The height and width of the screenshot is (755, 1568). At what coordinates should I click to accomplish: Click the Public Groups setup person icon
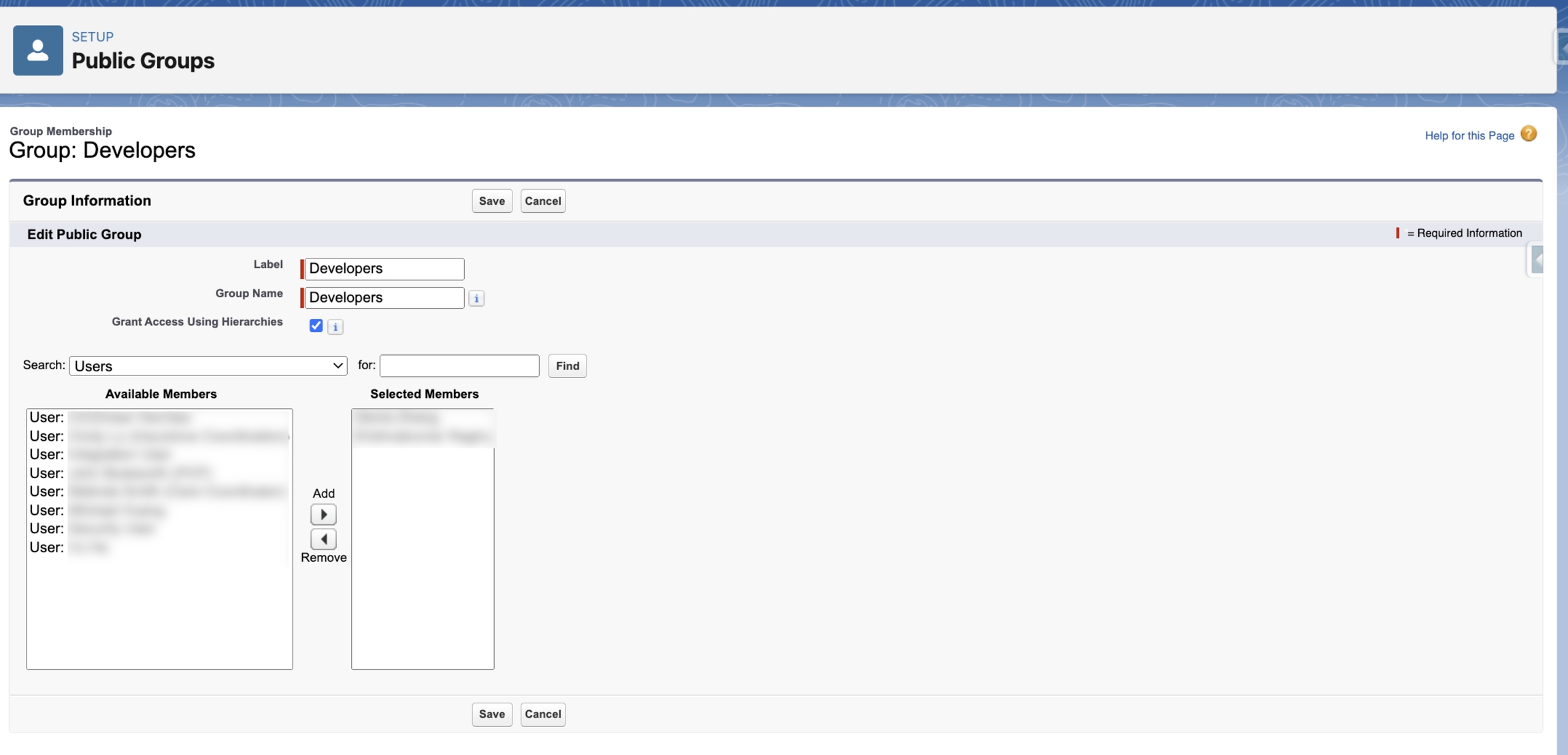point(38,50)
